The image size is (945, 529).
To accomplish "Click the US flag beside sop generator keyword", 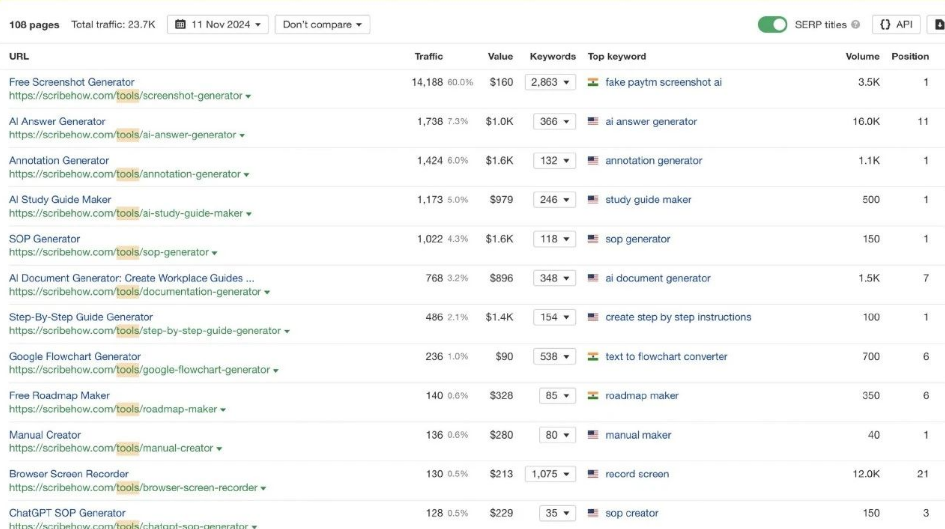I will 593,239.
